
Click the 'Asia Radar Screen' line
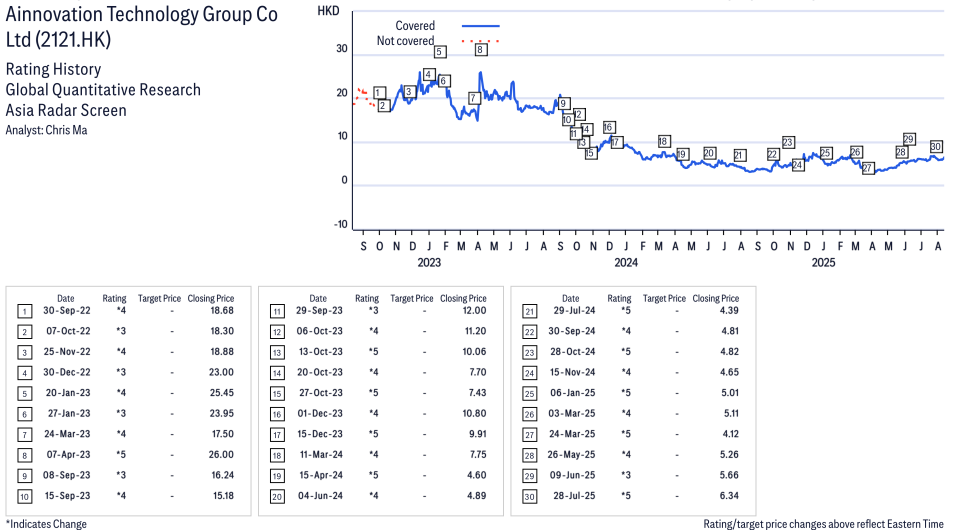[x=66, y=110]
